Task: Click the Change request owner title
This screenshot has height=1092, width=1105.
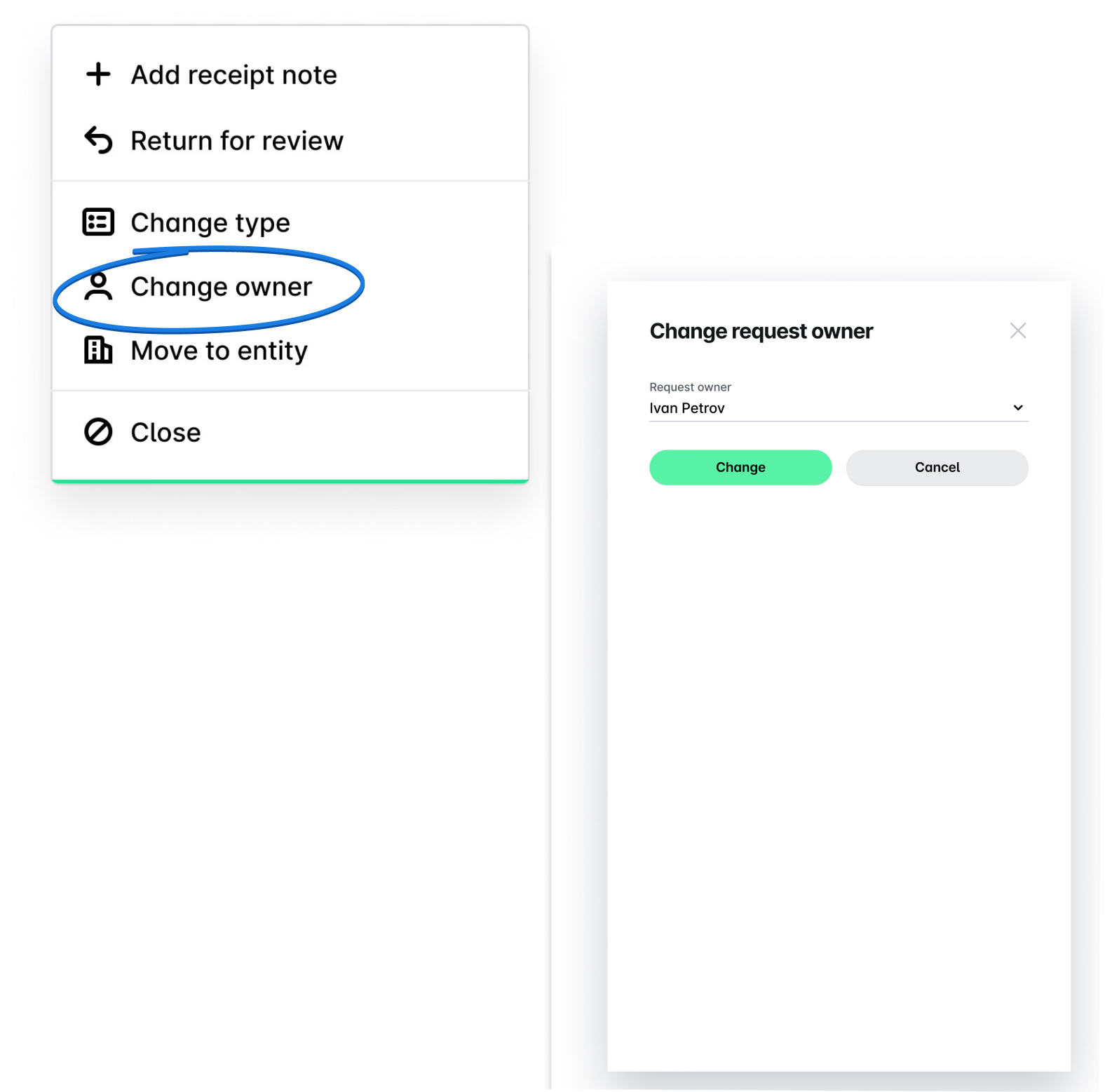Action: [761, 330]
